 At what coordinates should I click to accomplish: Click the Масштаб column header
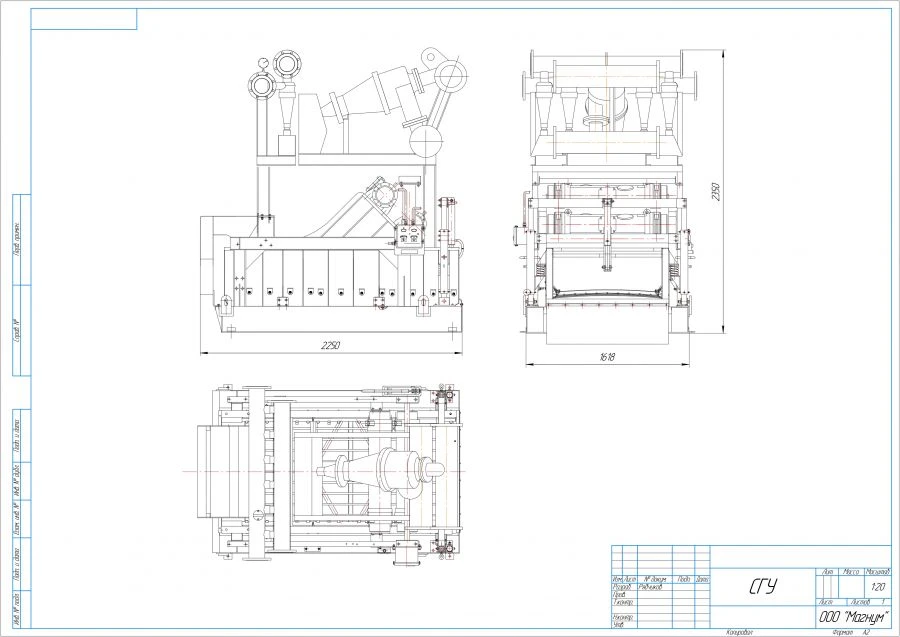876,570
